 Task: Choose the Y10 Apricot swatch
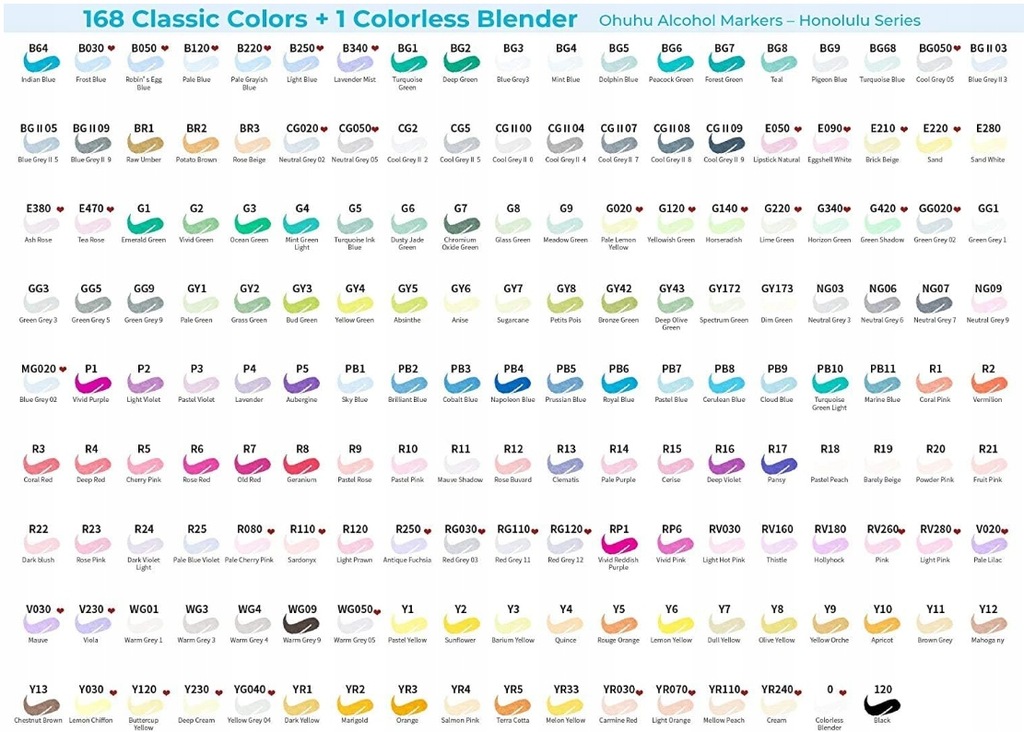(x=883, y=624)
